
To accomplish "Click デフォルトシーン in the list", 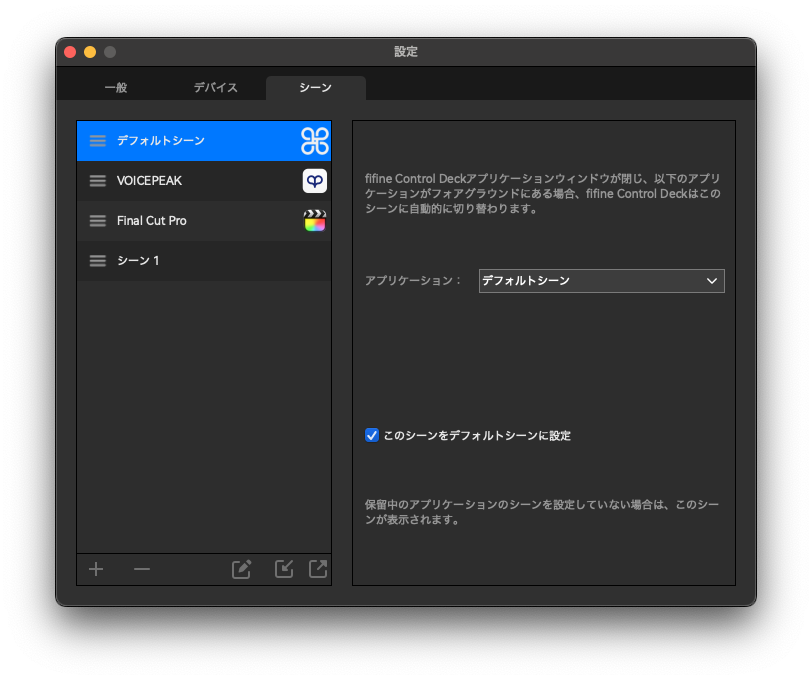I will (x=190, y=141).
